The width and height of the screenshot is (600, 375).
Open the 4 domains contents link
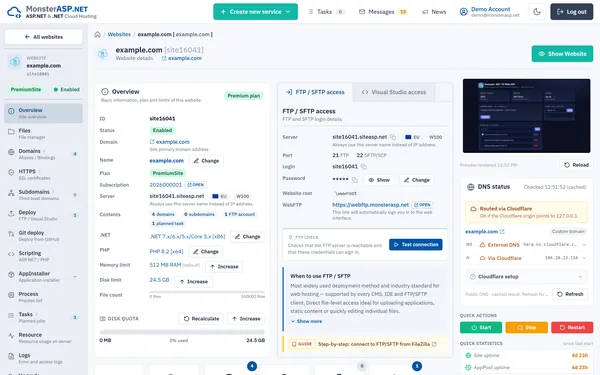coord(163,214)
